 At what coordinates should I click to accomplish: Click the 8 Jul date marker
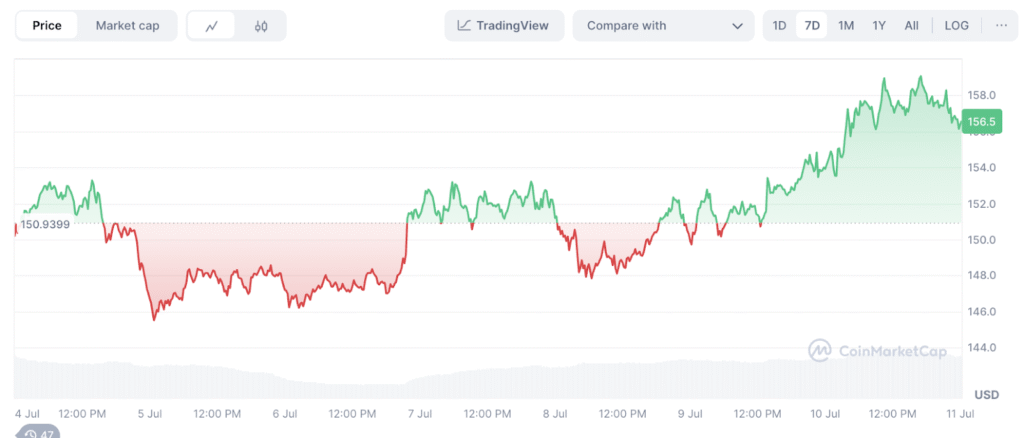tap(555, 413)
